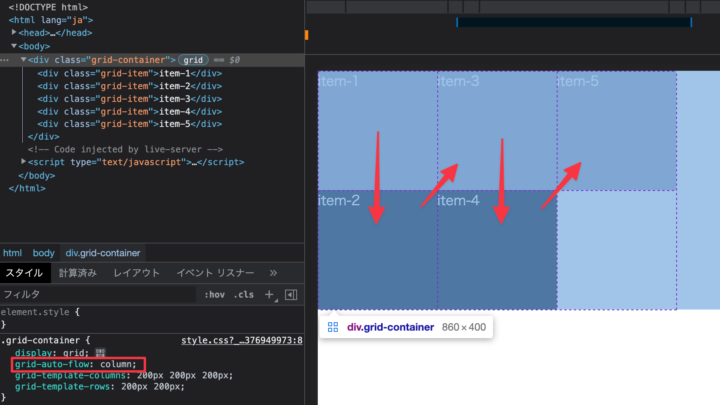
Task: Open the ellipsis actions on selected node
Action: pyautogui.click(x=5, y=60)
